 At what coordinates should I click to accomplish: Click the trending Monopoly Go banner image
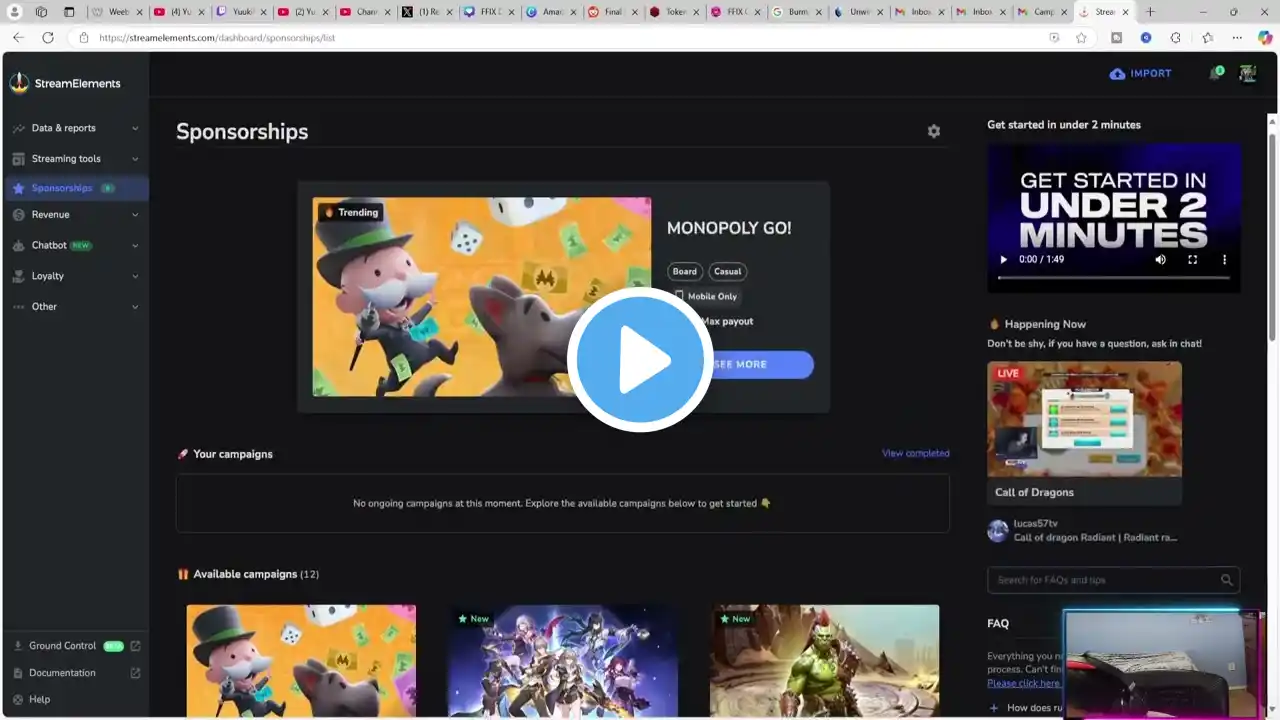(481, 296)
